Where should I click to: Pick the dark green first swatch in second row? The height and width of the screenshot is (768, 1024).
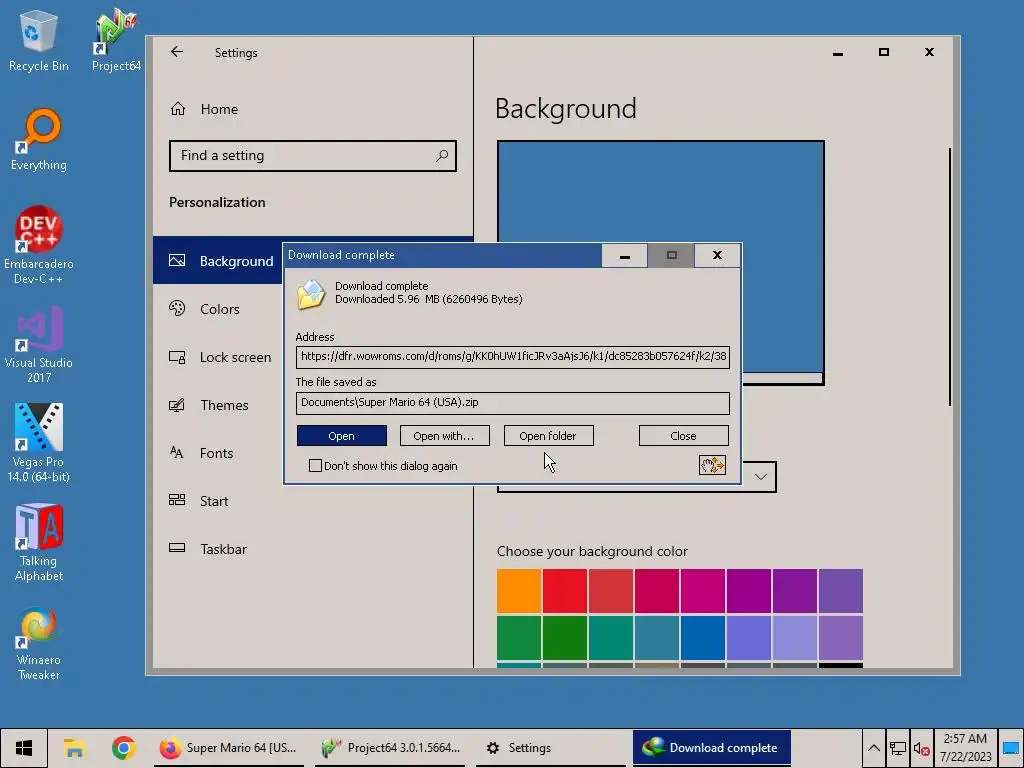click(x=519, y=637)
